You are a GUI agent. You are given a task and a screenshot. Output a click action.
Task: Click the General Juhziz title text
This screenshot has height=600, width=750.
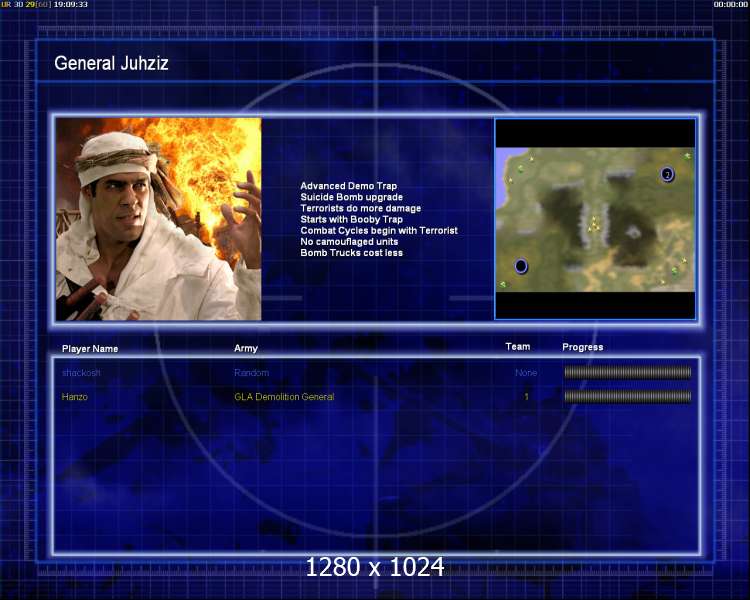pyautogui.click(x=111, y=64)
